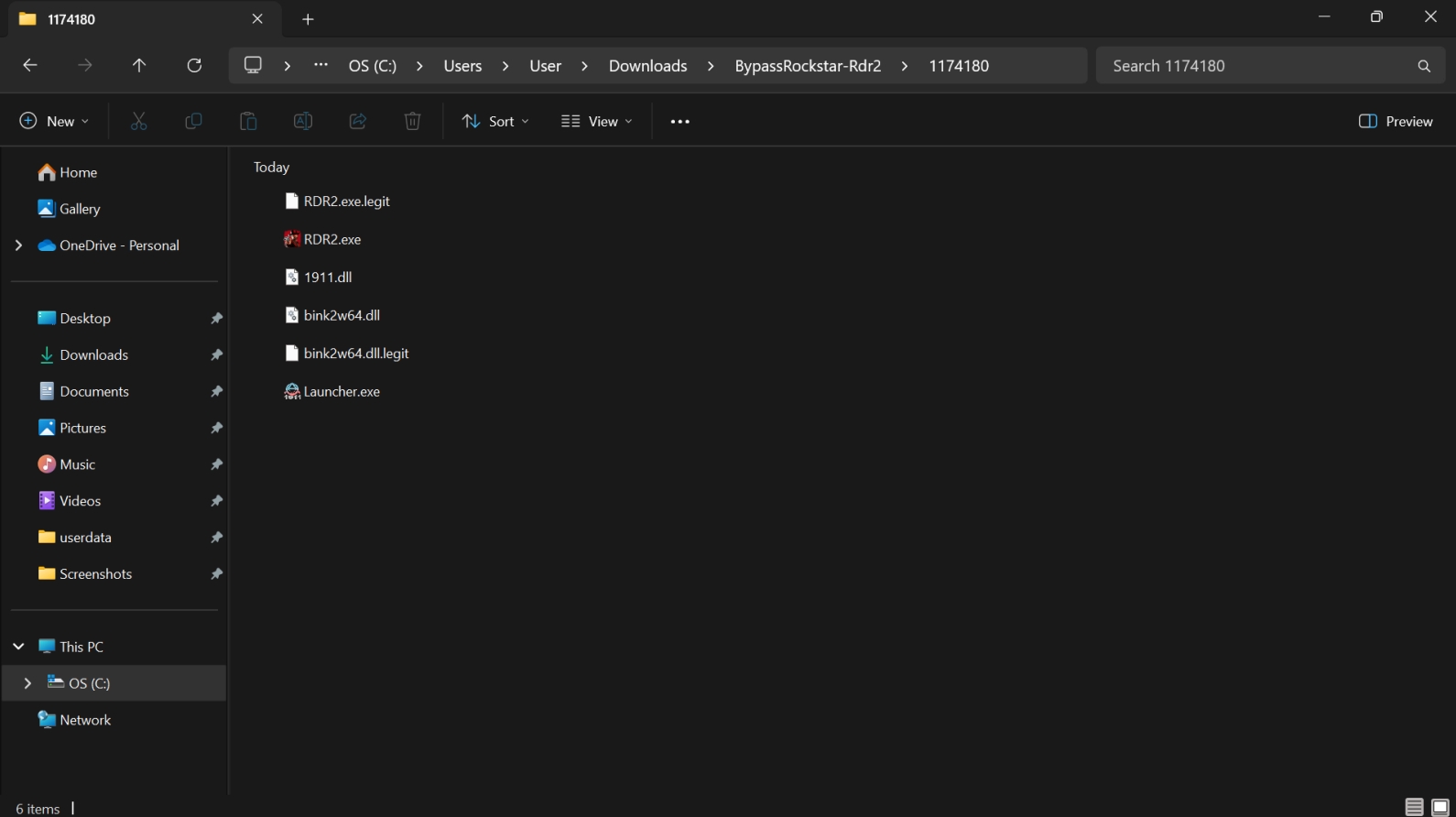Click the Delete trash icon
The image size is (1456, 817).
click(x=413, y=121)
